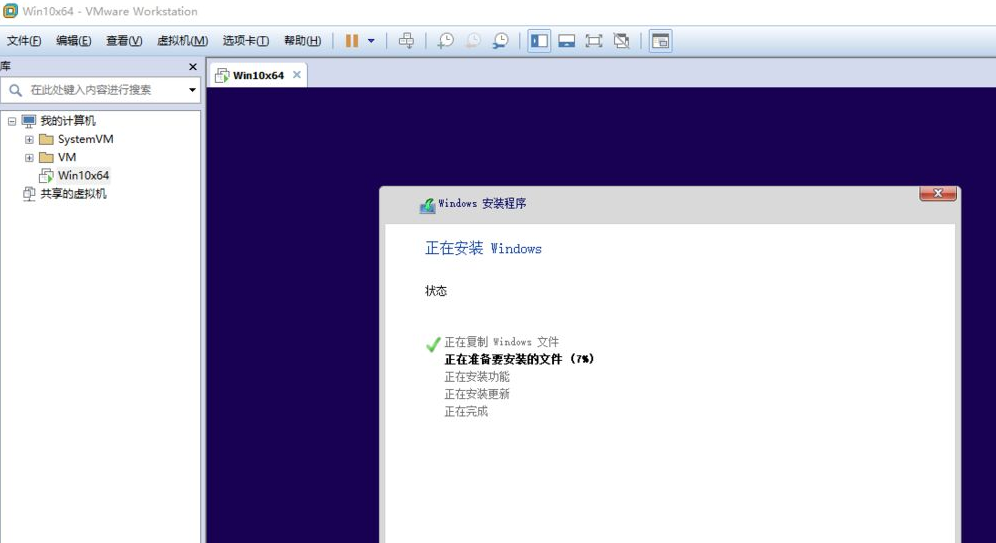Open the 虚拟机 (VM) menu
The height and width of the screenshot is (543, 996).
point(182,41)
